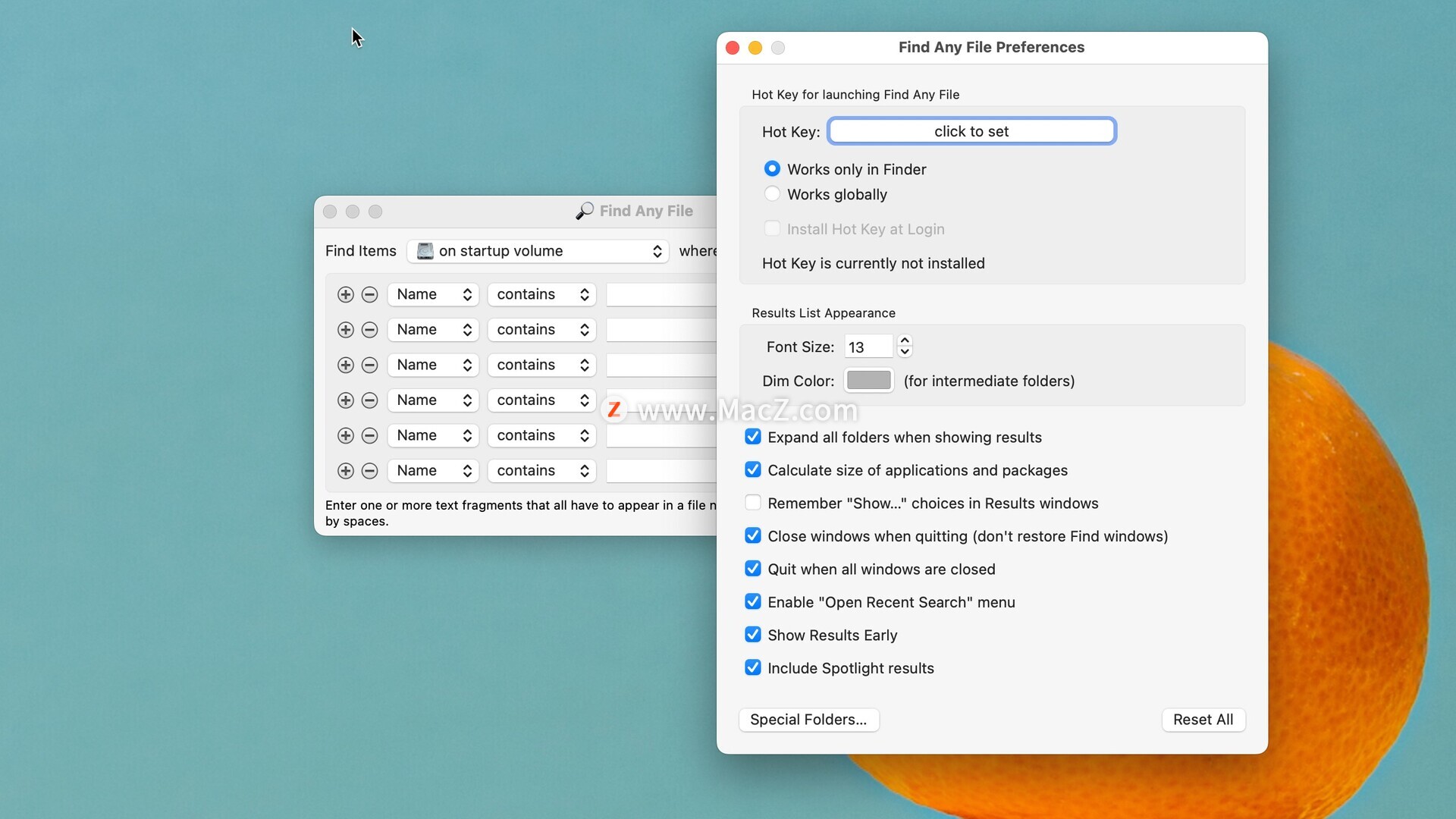Click the third row's search text field
This screenshot has width=1456, height=819.
661,365
